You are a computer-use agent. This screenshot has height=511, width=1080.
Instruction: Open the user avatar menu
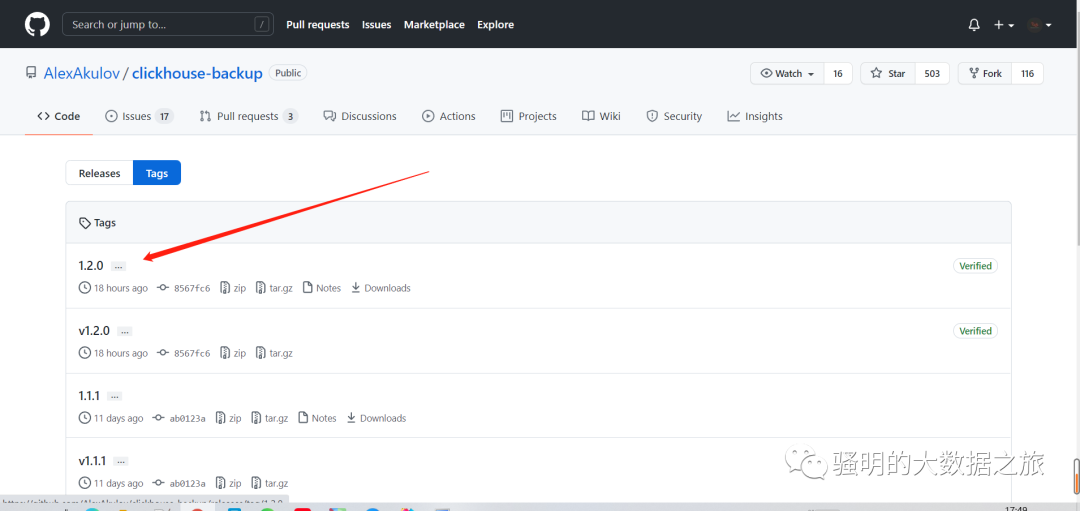click(1039, 25)
